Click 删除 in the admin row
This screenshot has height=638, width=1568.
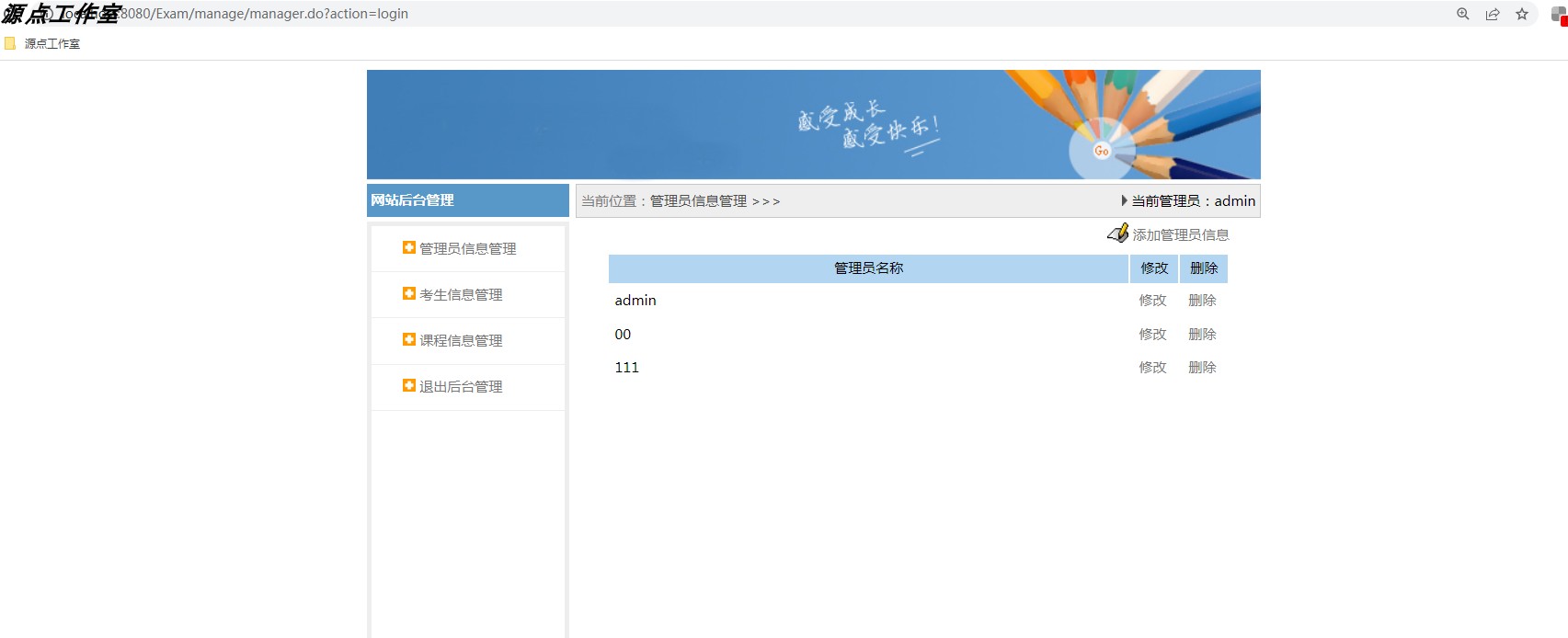coord(1202,300)
